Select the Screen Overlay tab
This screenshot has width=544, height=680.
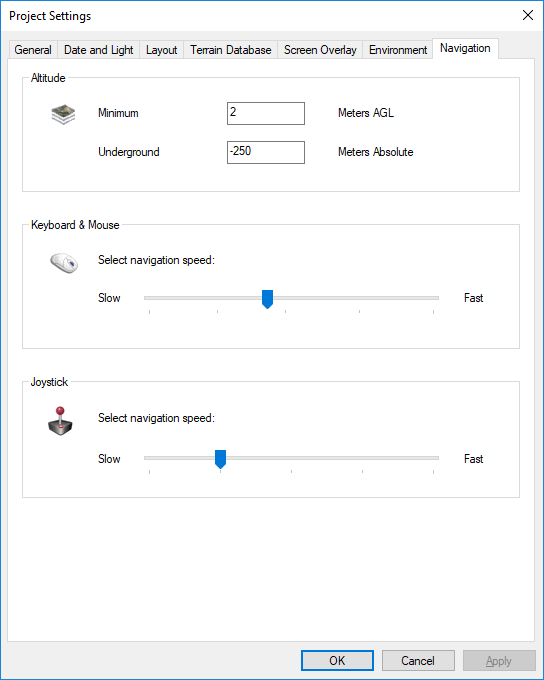(x=320, y=50)
